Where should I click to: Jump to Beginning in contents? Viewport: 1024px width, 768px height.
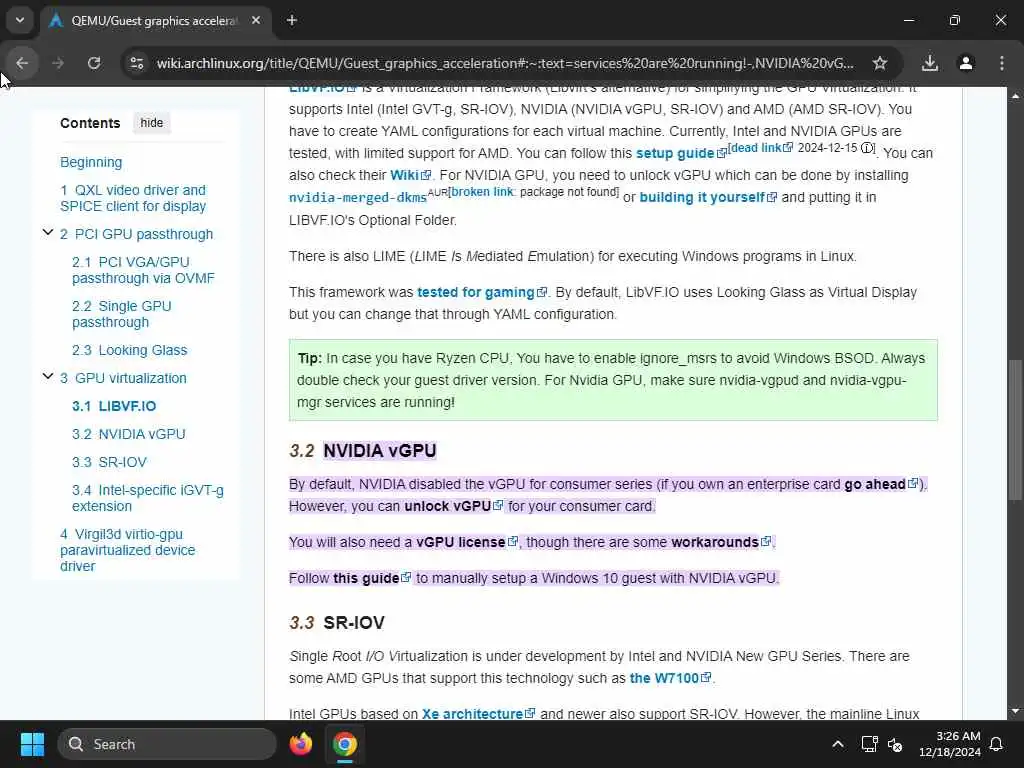[x=91, y=162]
